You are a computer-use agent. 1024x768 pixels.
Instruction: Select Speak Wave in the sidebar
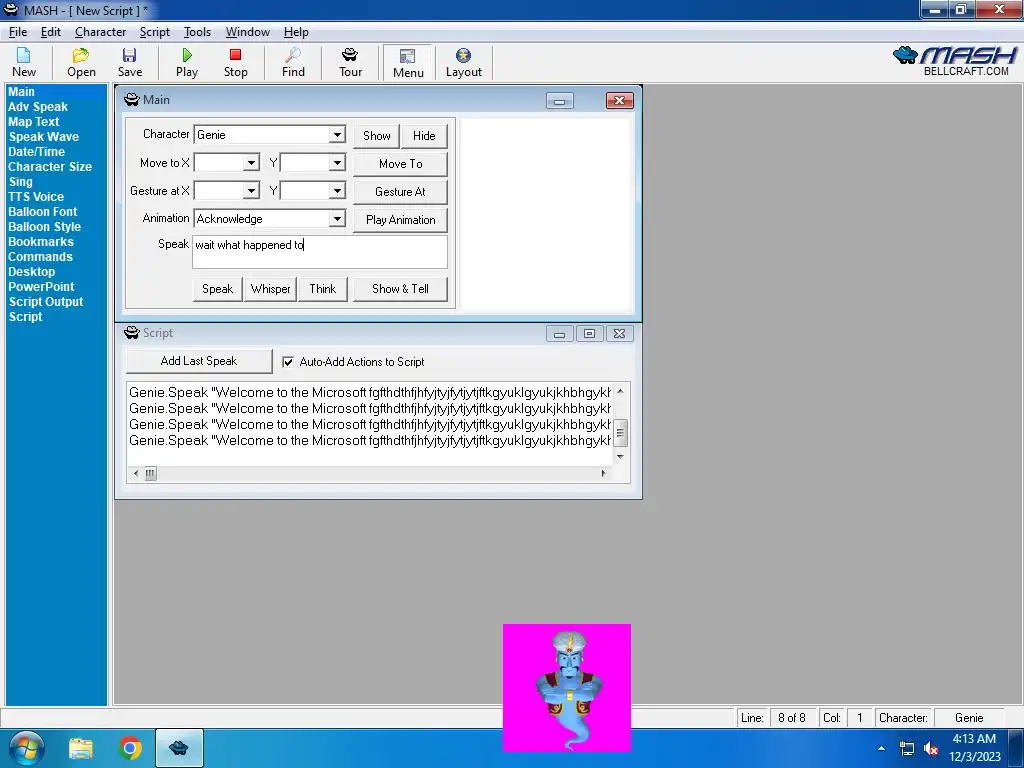click(44, 136)
